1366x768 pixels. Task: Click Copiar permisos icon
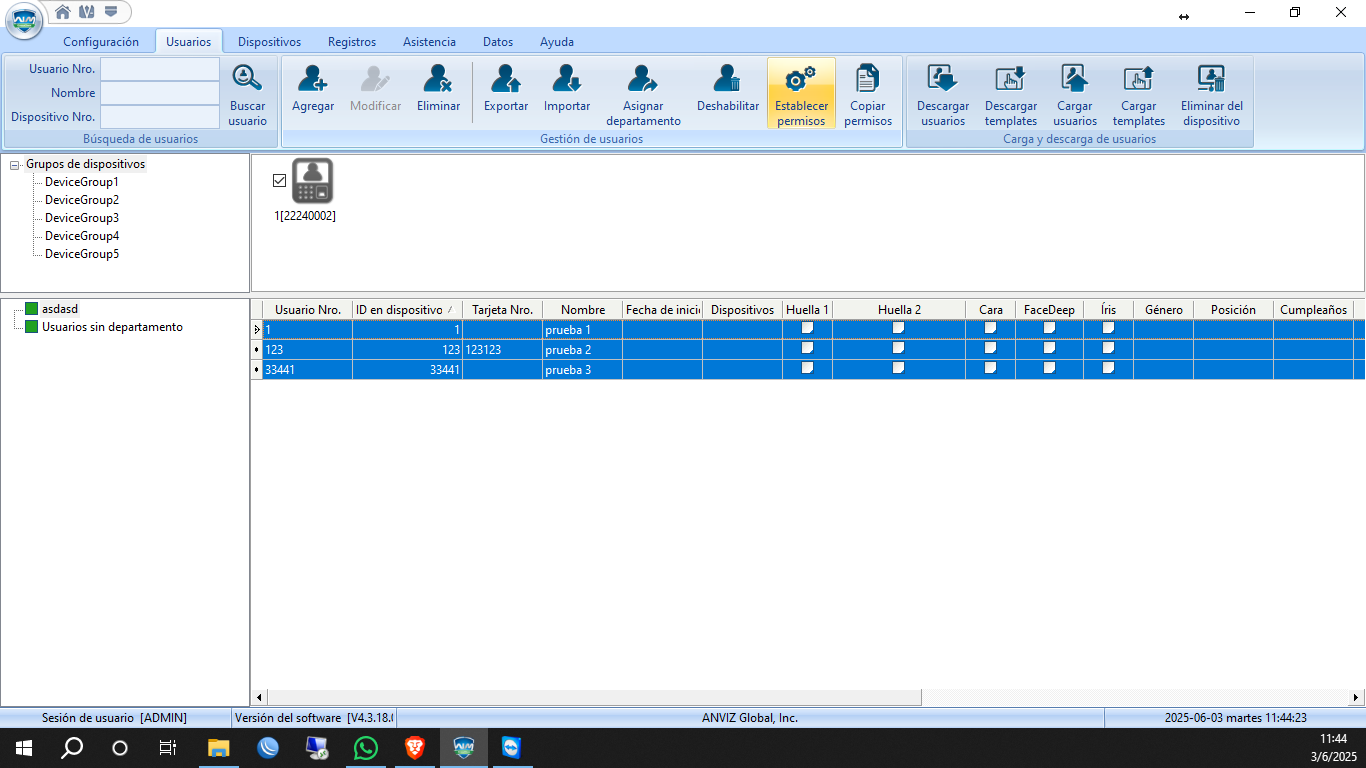pyautogui.click(x=868, y=78)
